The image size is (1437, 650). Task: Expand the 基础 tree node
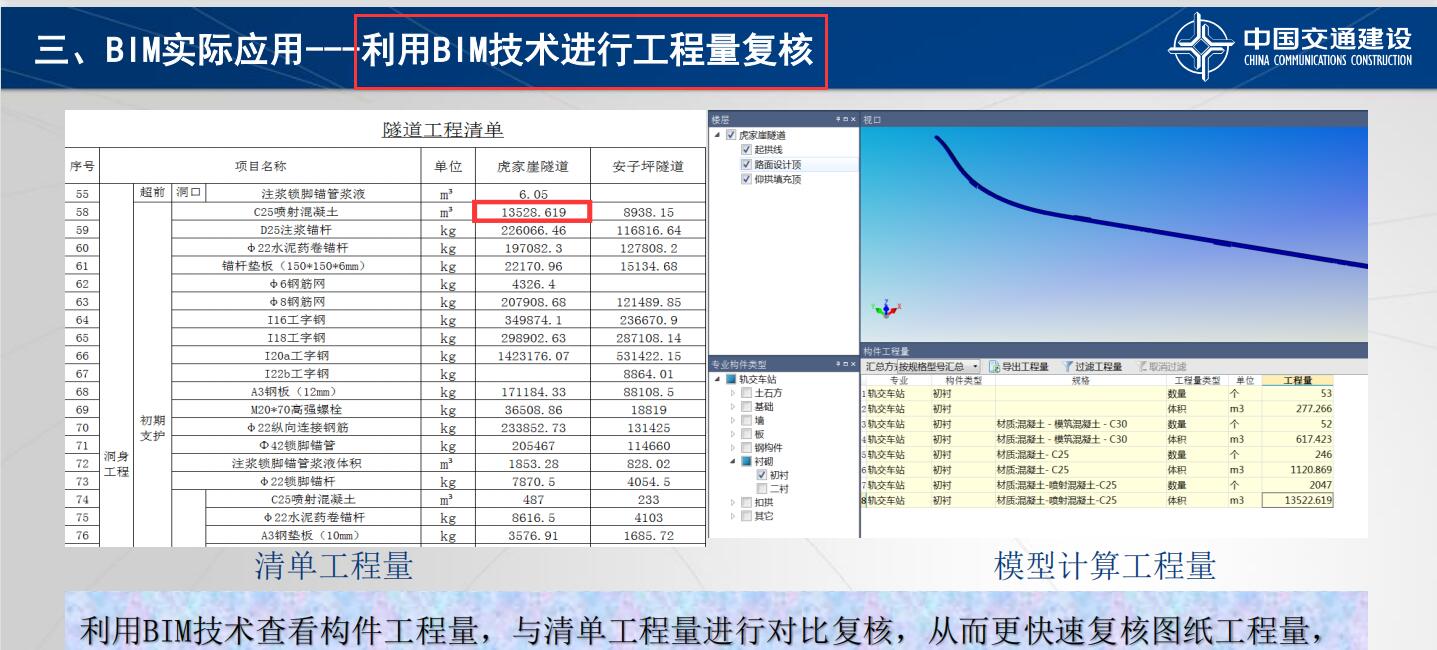point(732,407)
